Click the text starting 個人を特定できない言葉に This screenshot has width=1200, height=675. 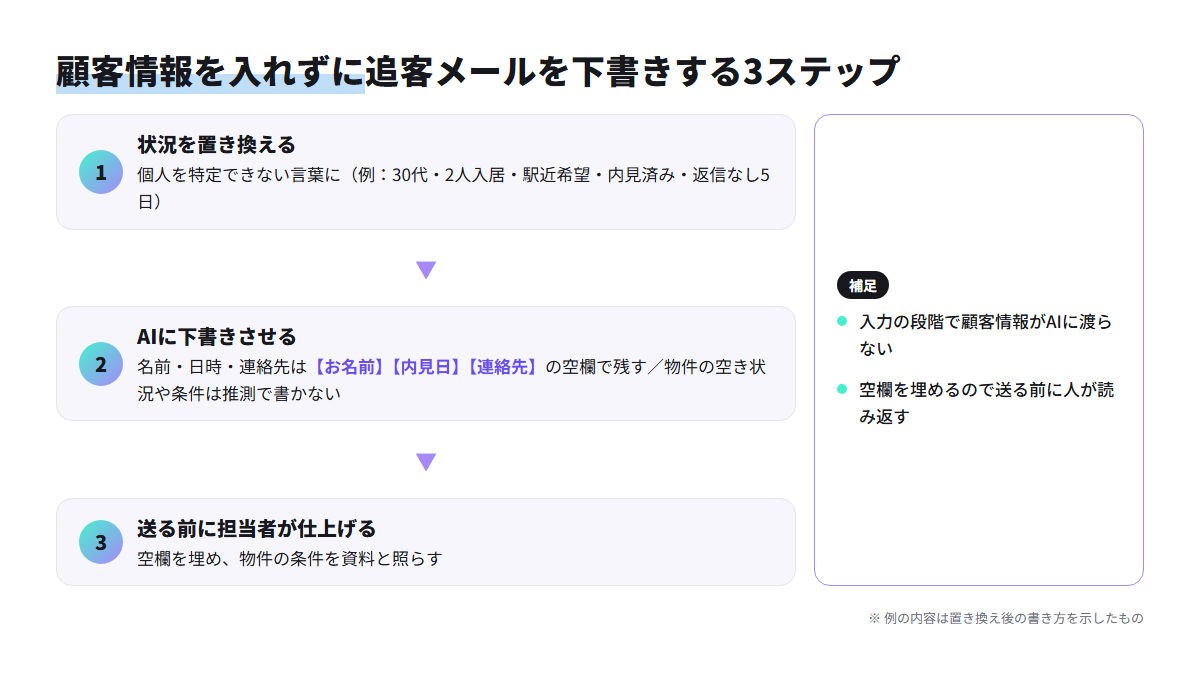(454, 187)
